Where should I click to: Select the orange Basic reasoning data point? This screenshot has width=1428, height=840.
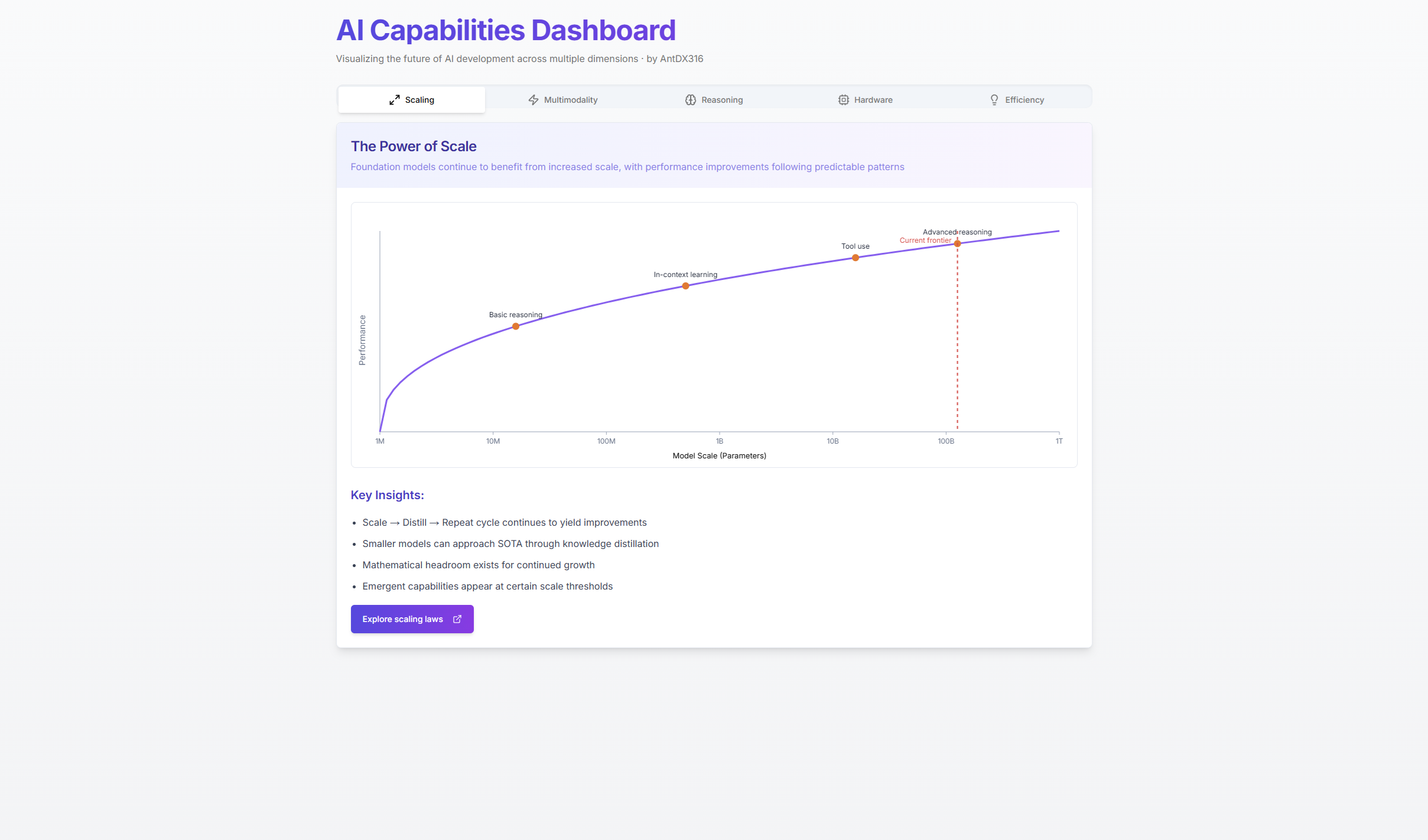click(x=516, y=326)
